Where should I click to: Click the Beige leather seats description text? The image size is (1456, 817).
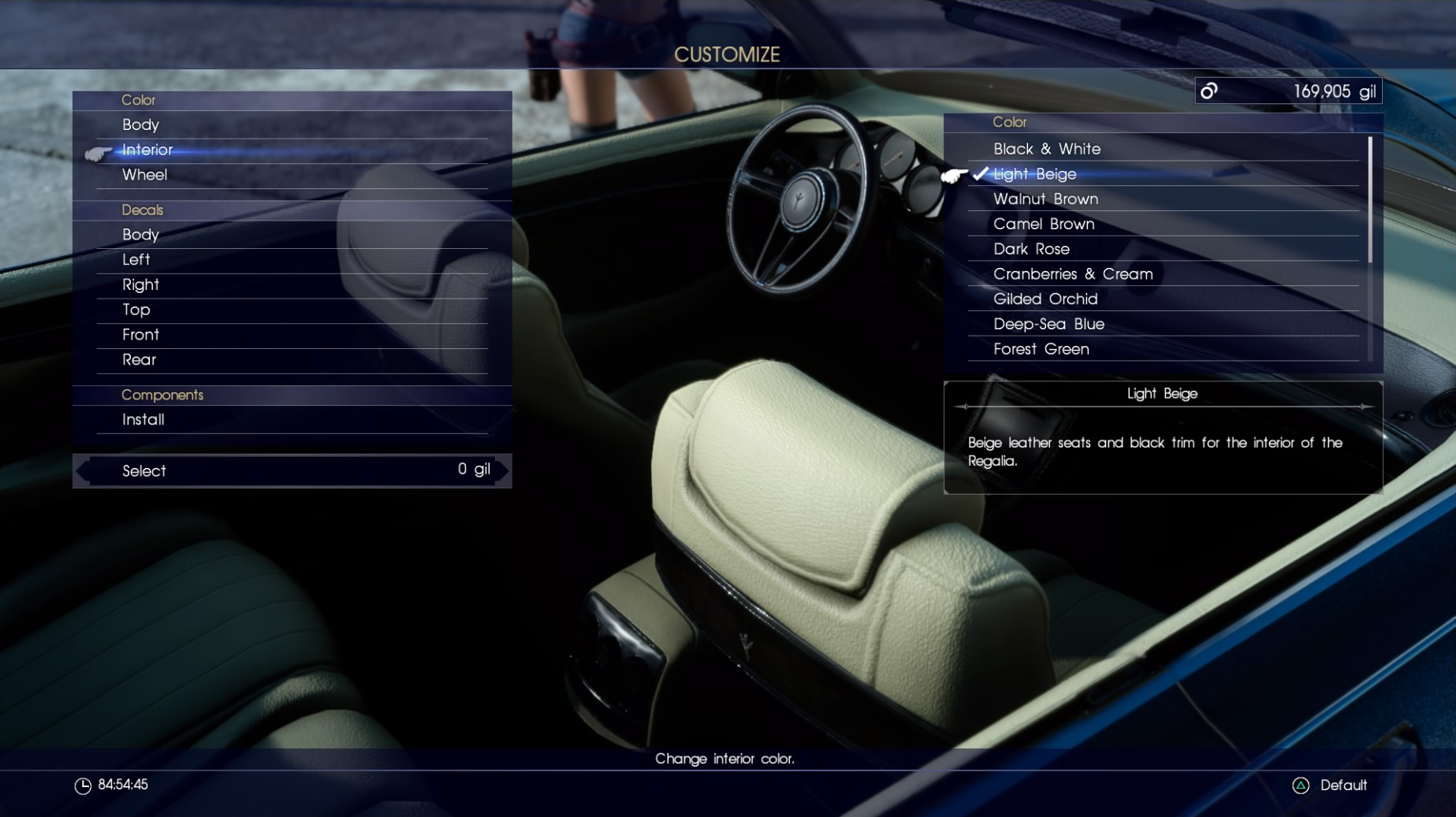[1155, 451]
